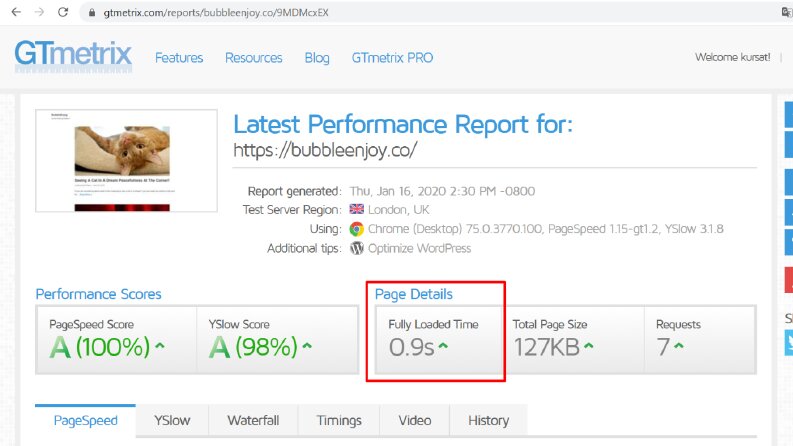Click the arrow beside YSlow score

pos(307,346)
